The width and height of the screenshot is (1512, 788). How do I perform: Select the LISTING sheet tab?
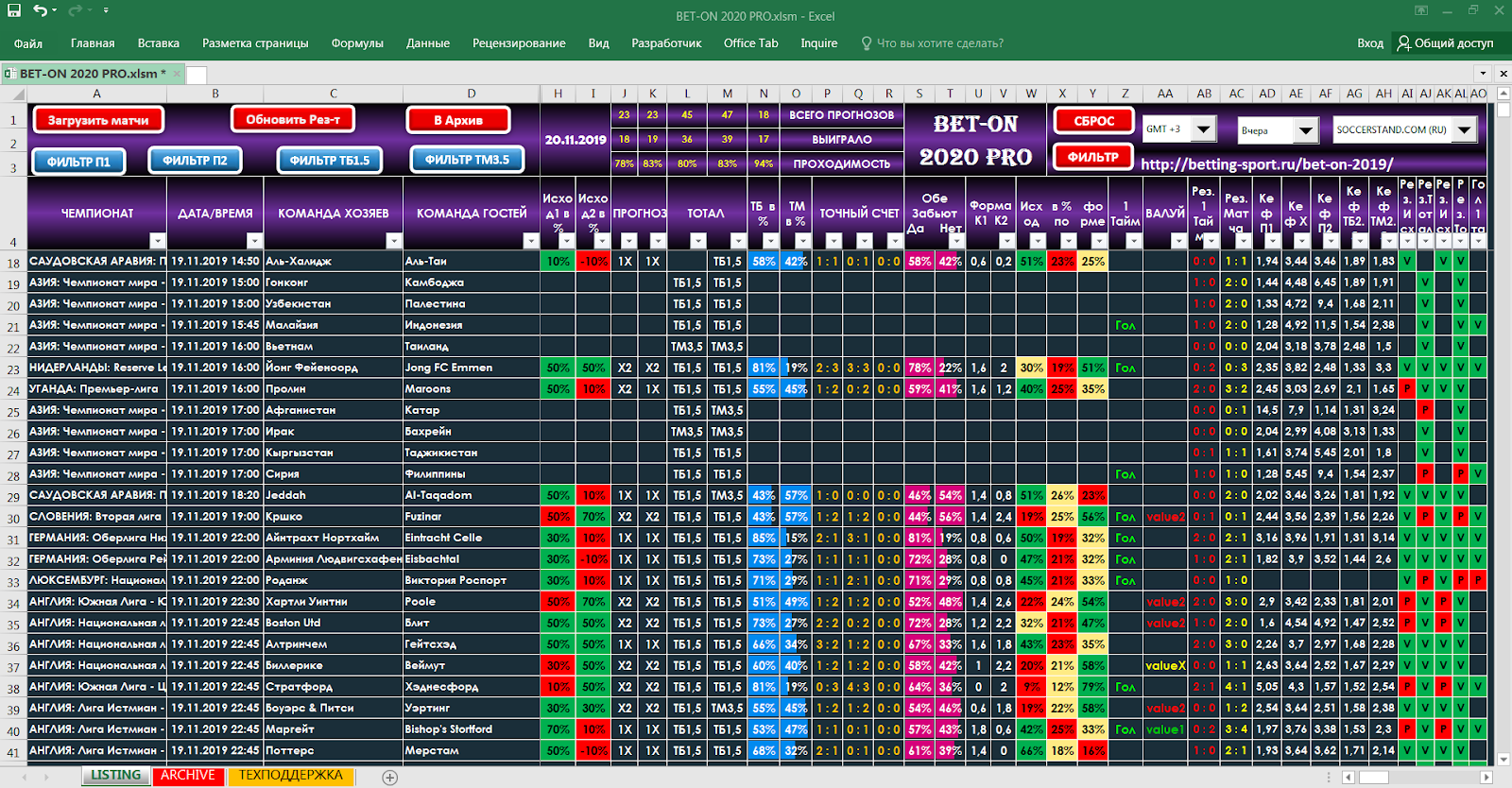115,776
